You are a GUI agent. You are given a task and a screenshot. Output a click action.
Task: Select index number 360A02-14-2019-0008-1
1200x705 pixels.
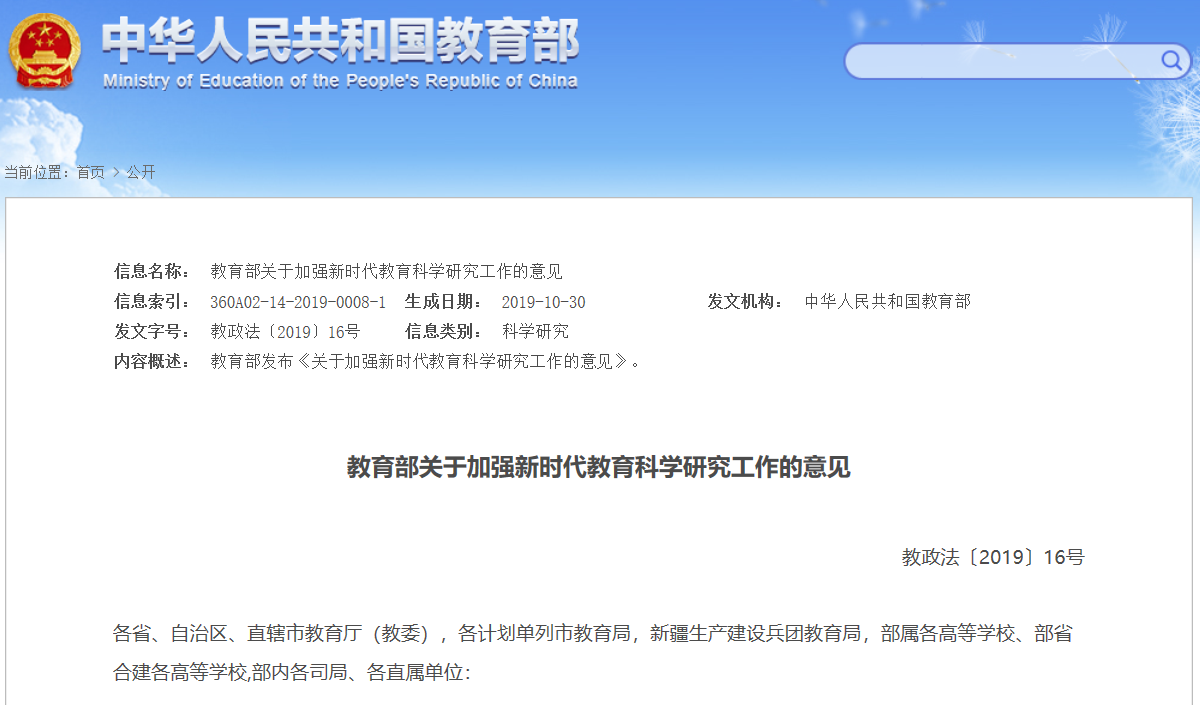click(298, 302)
